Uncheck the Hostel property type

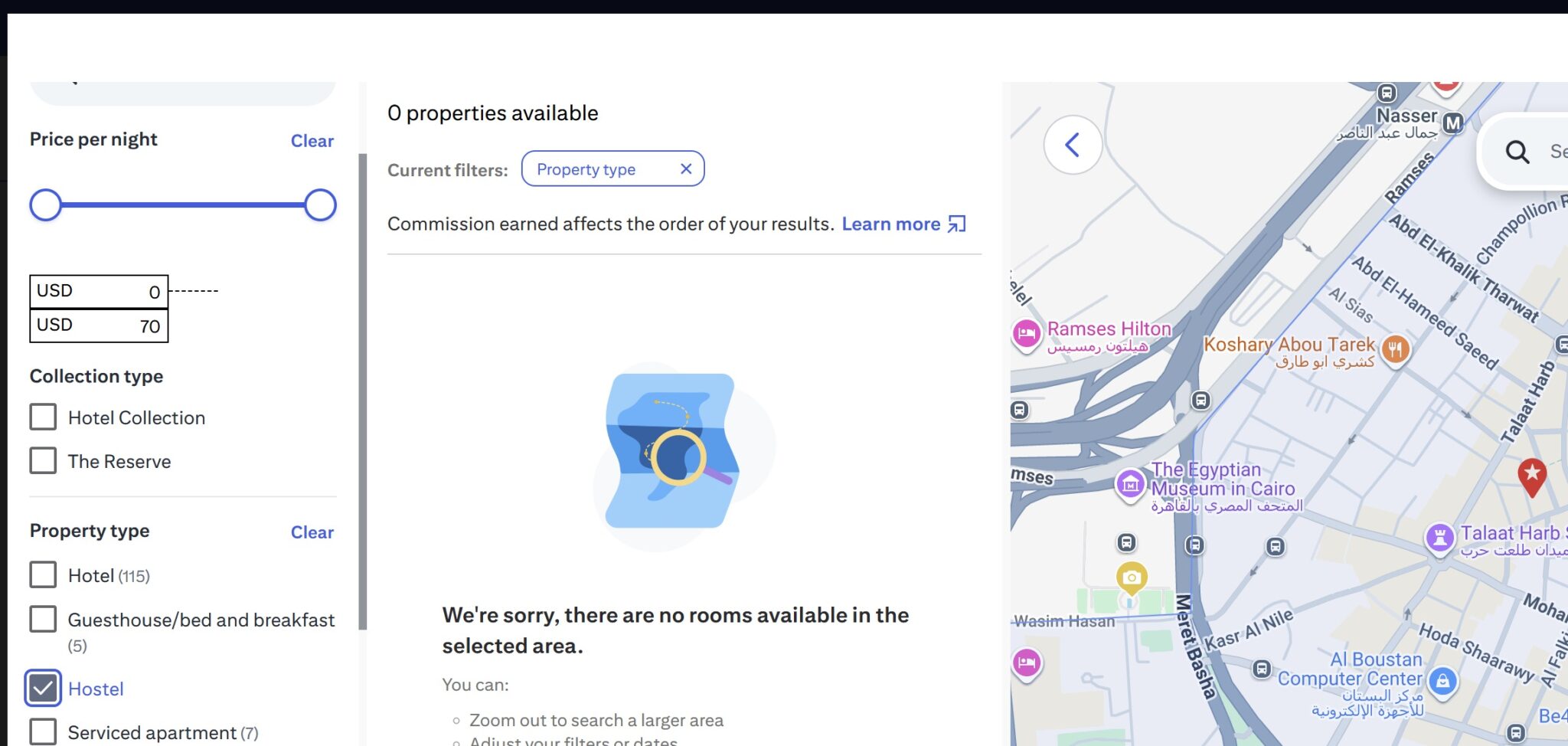tap(43, 688)
